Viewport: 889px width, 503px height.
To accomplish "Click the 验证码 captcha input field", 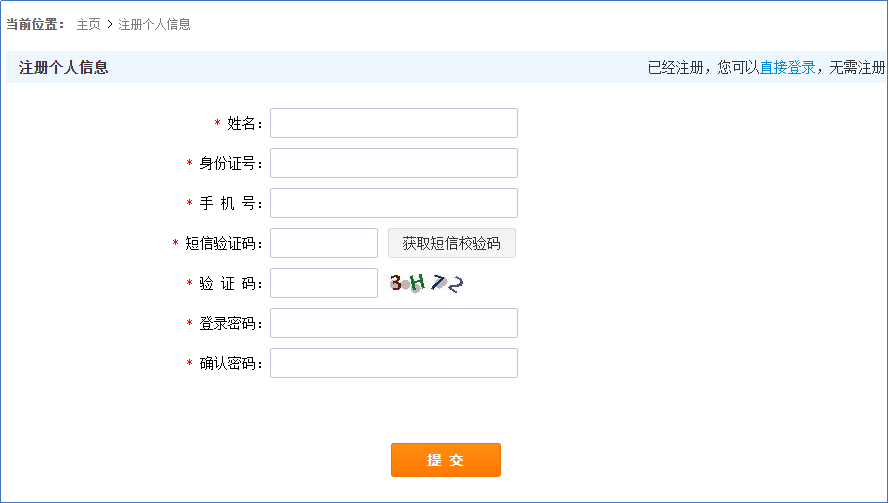I will coord(323,283).
